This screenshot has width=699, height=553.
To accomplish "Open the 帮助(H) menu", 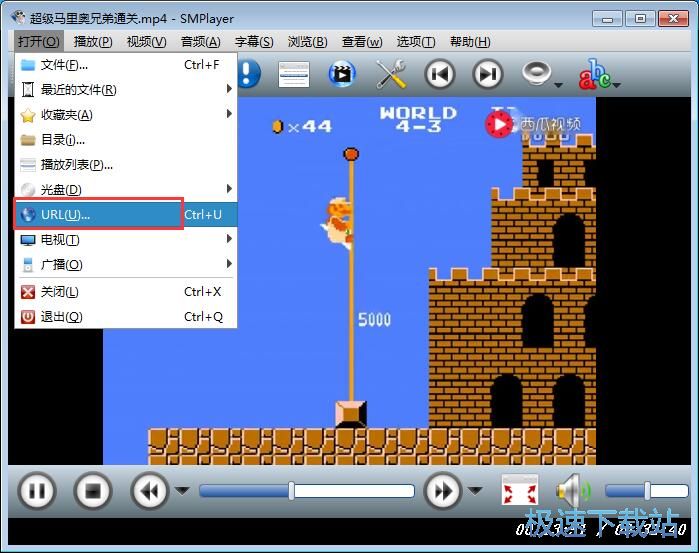I will click(x=470, y=41).
